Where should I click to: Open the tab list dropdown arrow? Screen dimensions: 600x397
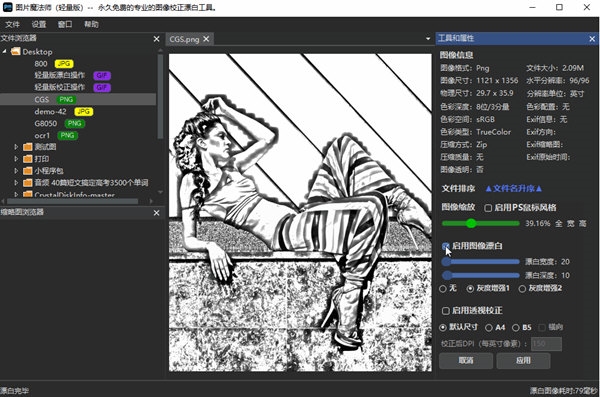428,39
